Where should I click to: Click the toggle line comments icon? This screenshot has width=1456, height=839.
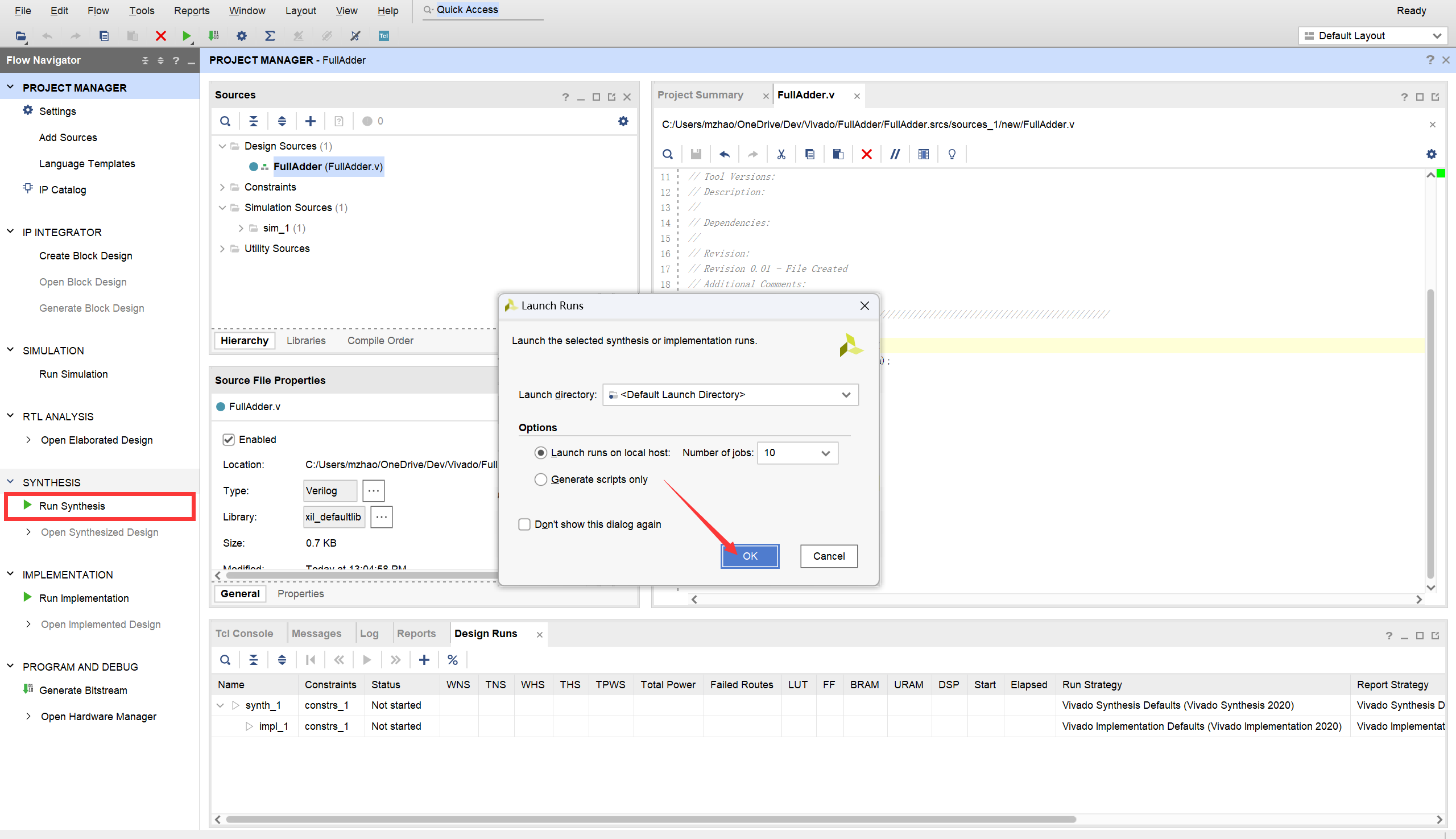895,154
